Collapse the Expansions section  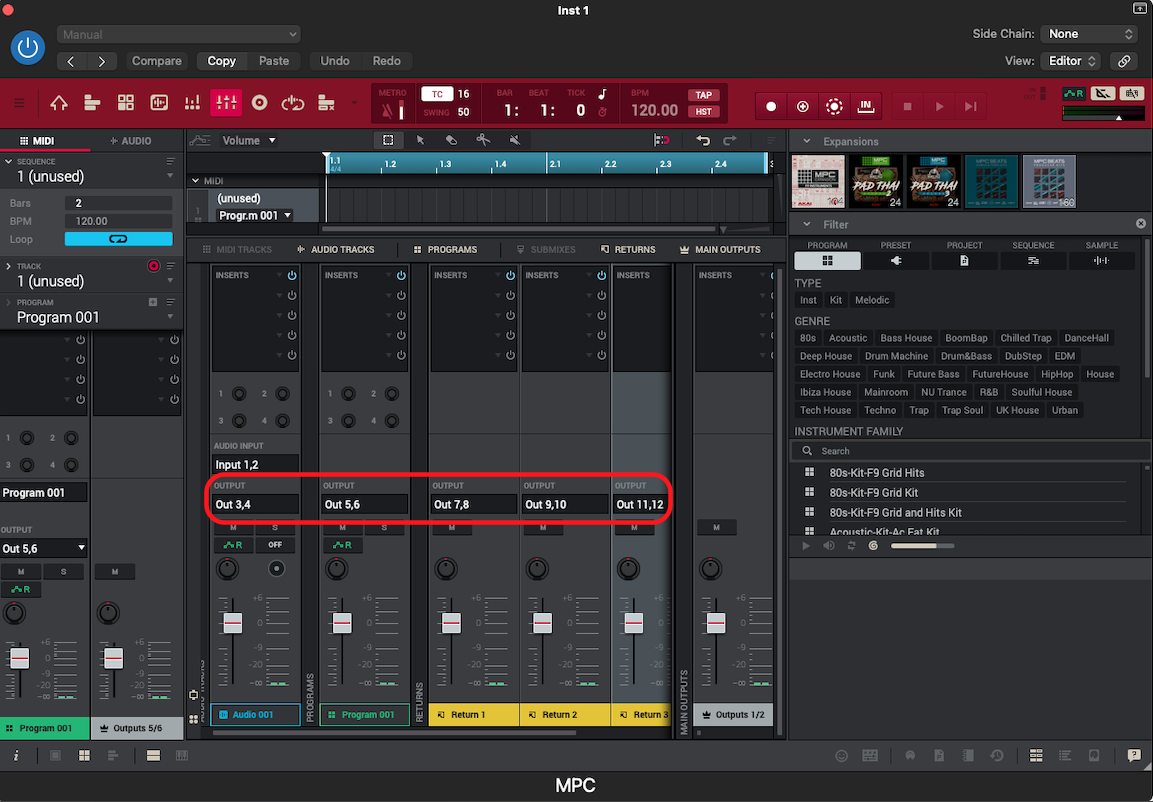pos(807,141)
